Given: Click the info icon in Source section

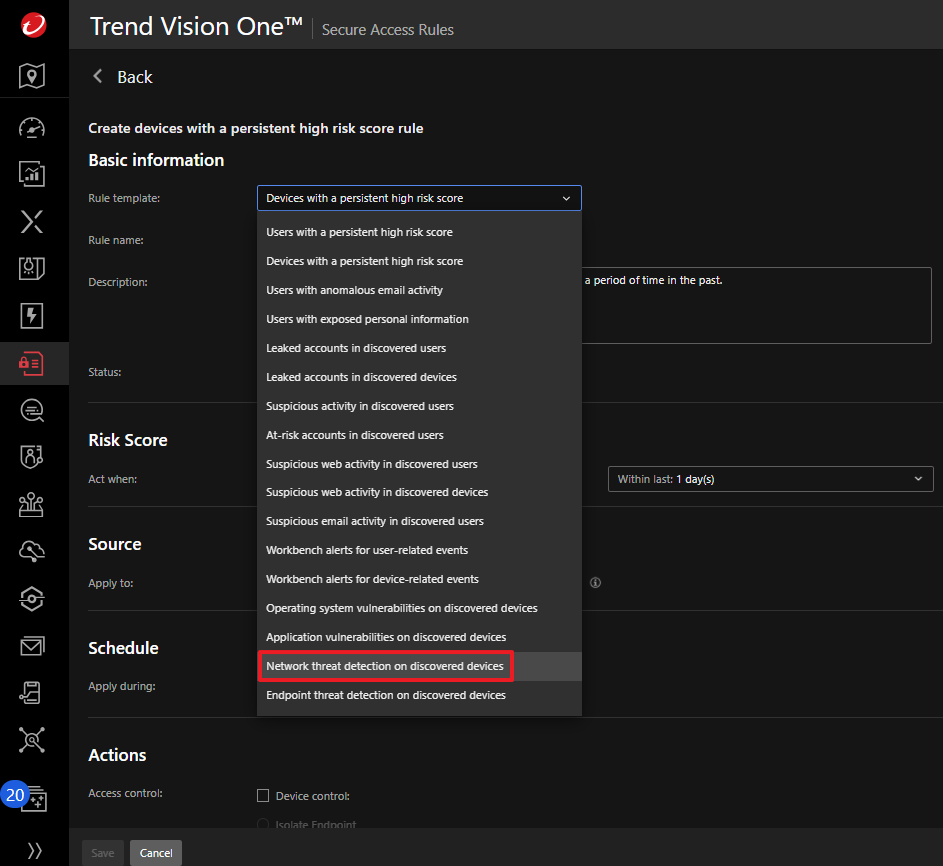Looking at the screenshot, I should pos(595,583).
